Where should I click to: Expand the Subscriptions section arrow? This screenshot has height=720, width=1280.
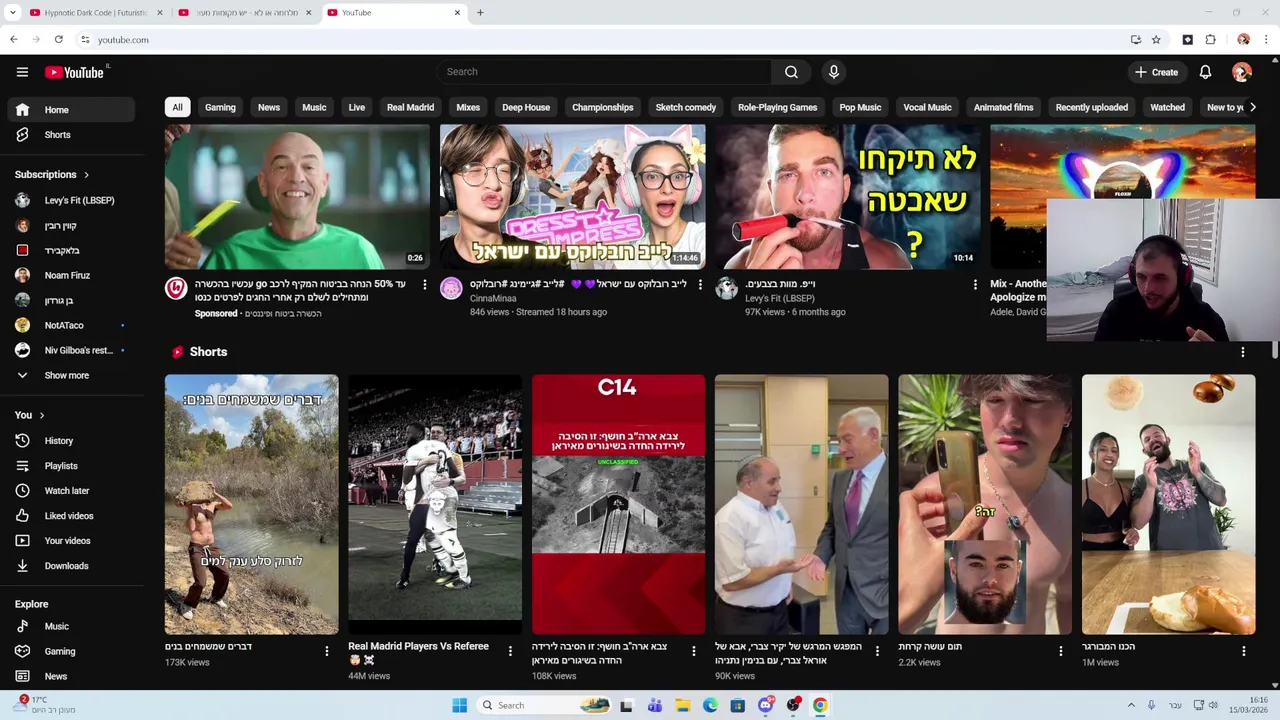(x=86, y=175)
